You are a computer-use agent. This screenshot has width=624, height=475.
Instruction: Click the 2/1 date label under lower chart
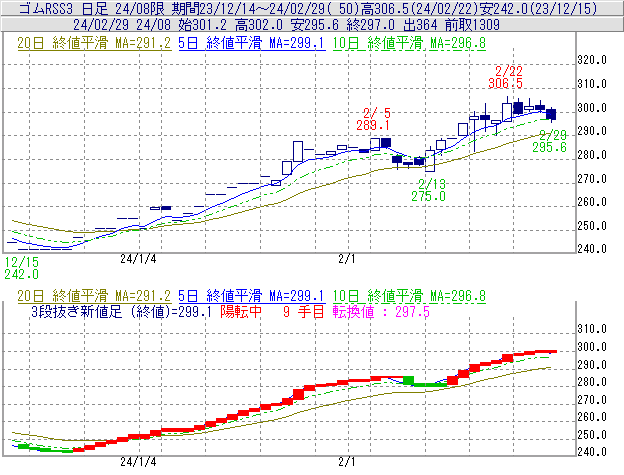pos(347,462)
